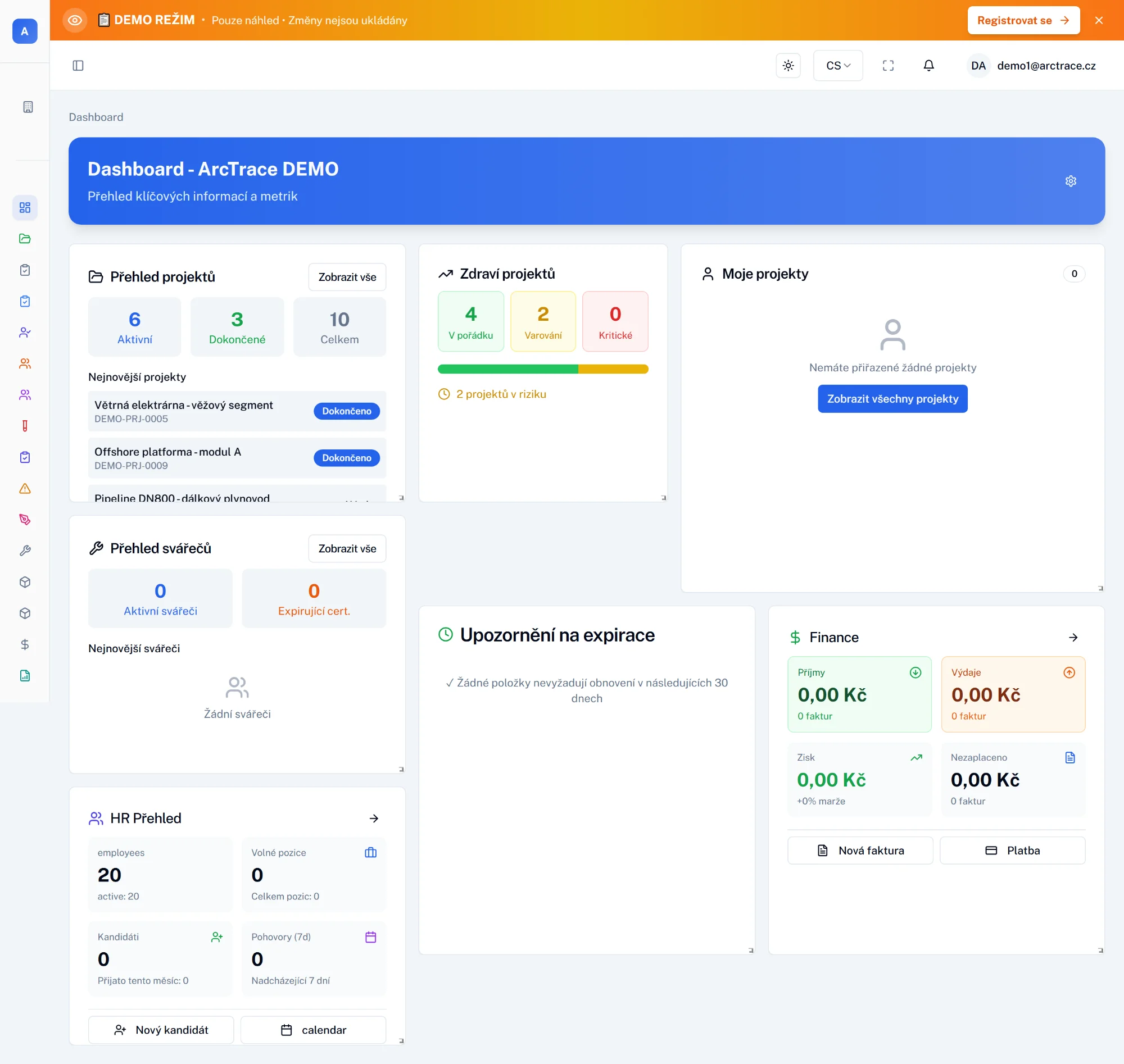Screen dimensions: 1124x1064
Task: Open the dollar finance icon in sidebar
Action: [24, 644]
